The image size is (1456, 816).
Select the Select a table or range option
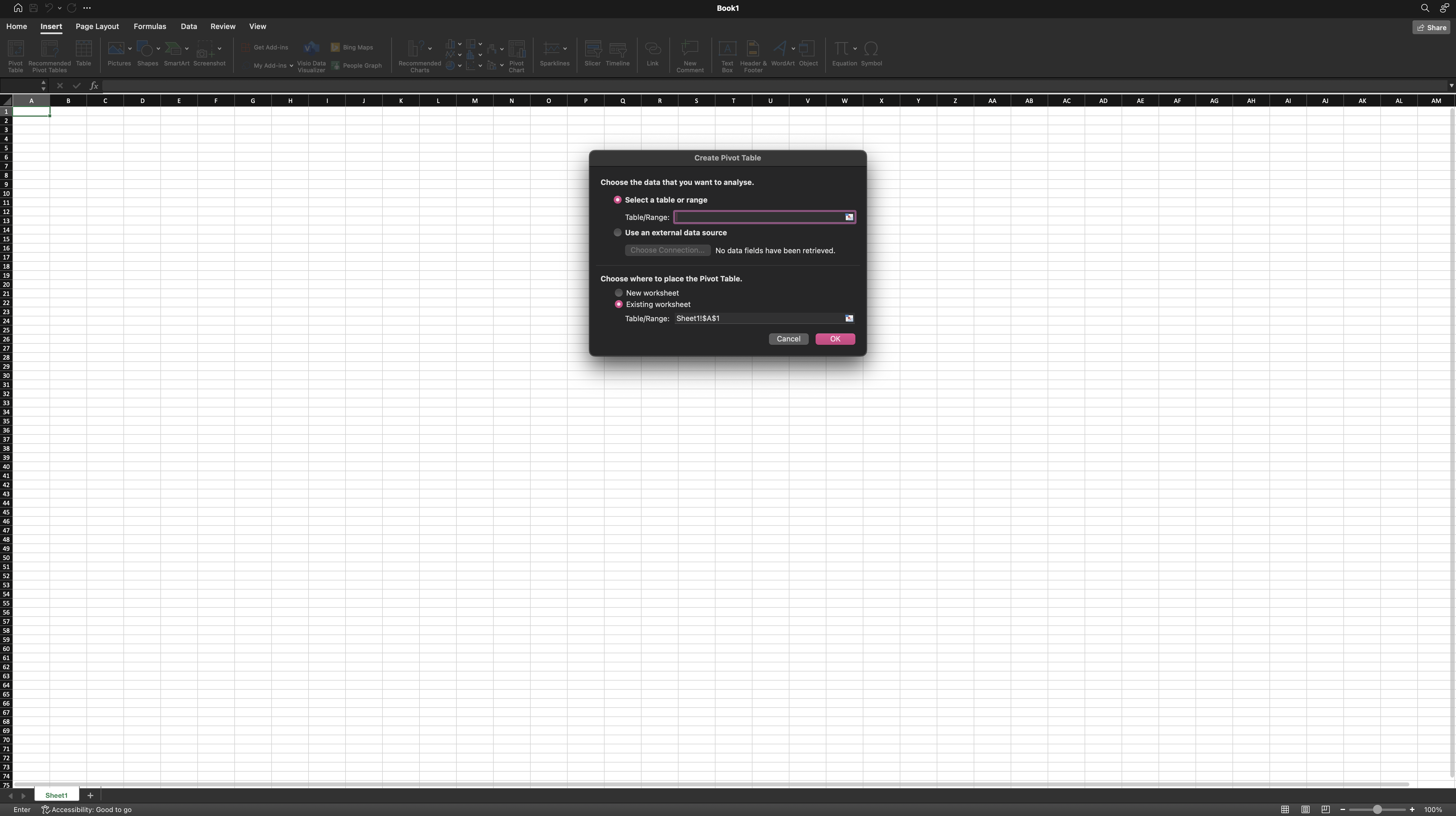617,200
